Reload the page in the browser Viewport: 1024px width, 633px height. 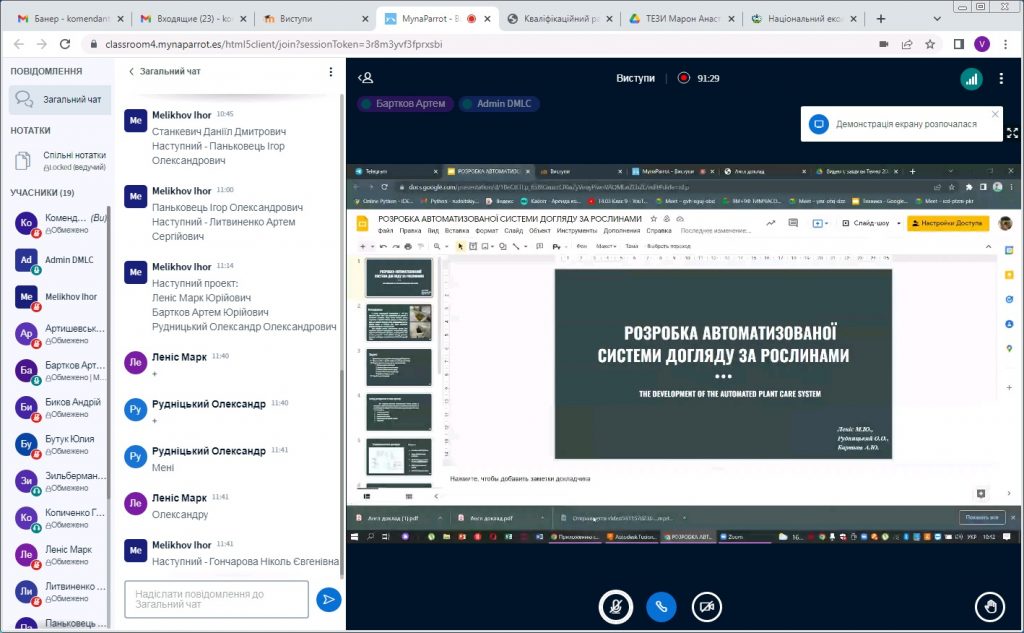(x=66, y=44)
